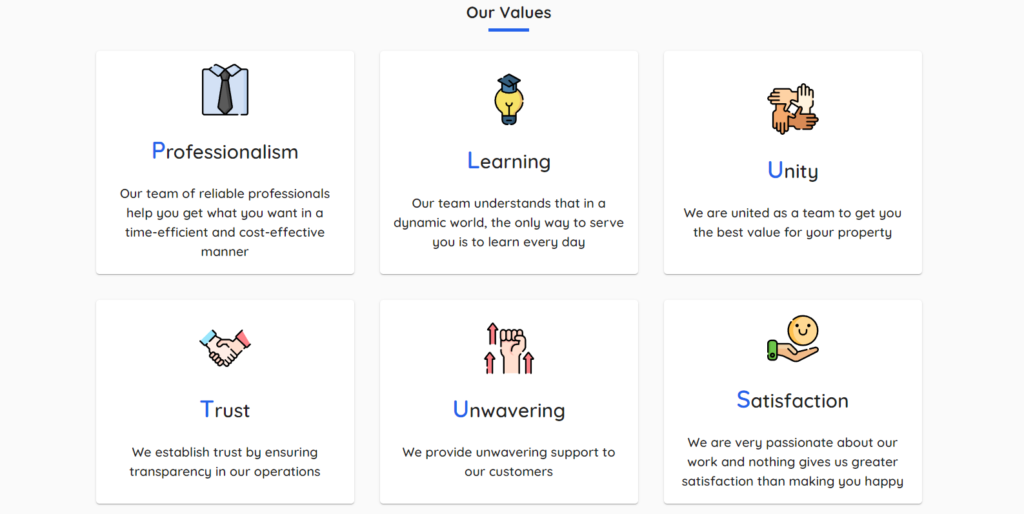The image size is (1024, 514).
Task: Select the Unwavering heading
Action: [x=509, y=410]
